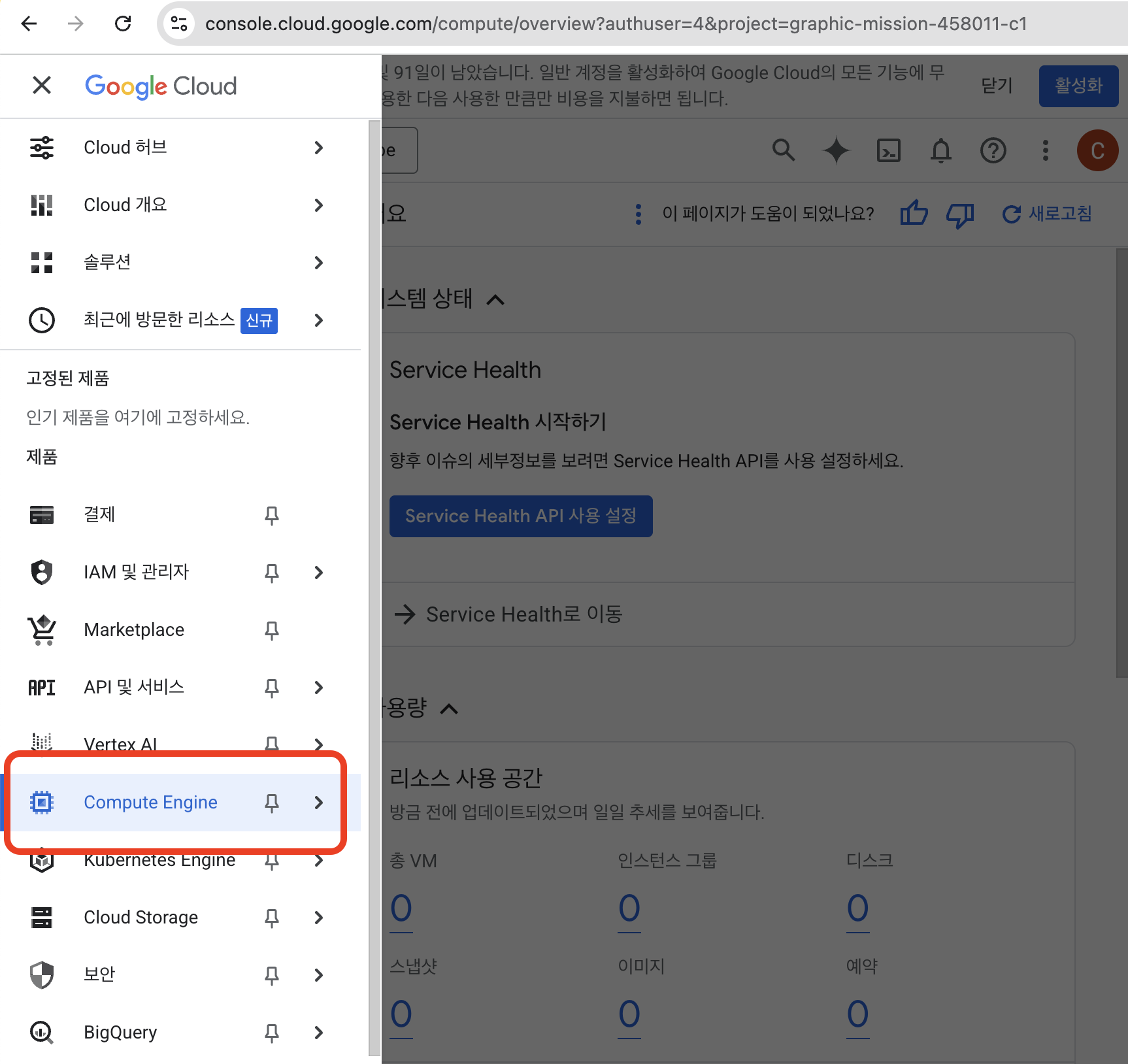Open the Gemini sparkle assistant icon
This screenshot has height=1064, width=1128.
pyautogui.click(x=837, y=150)
